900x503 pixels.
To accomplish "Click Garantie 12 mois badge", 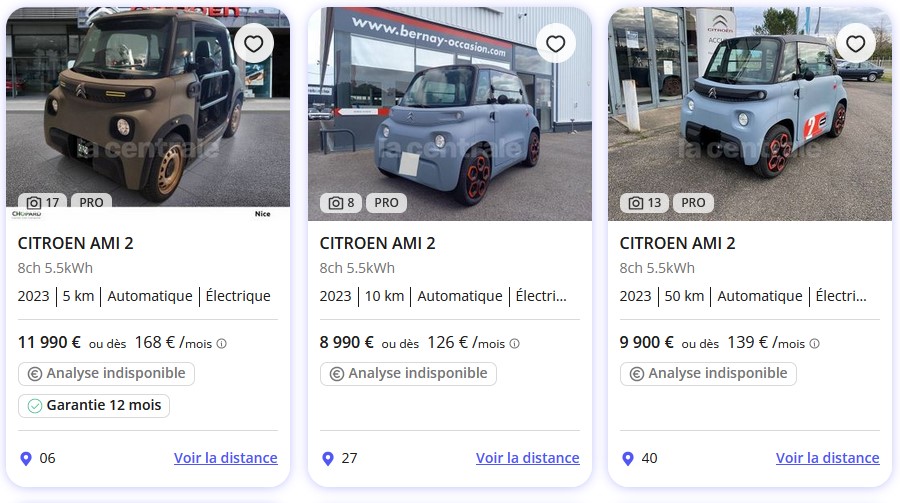I will (x=94, y=406).
